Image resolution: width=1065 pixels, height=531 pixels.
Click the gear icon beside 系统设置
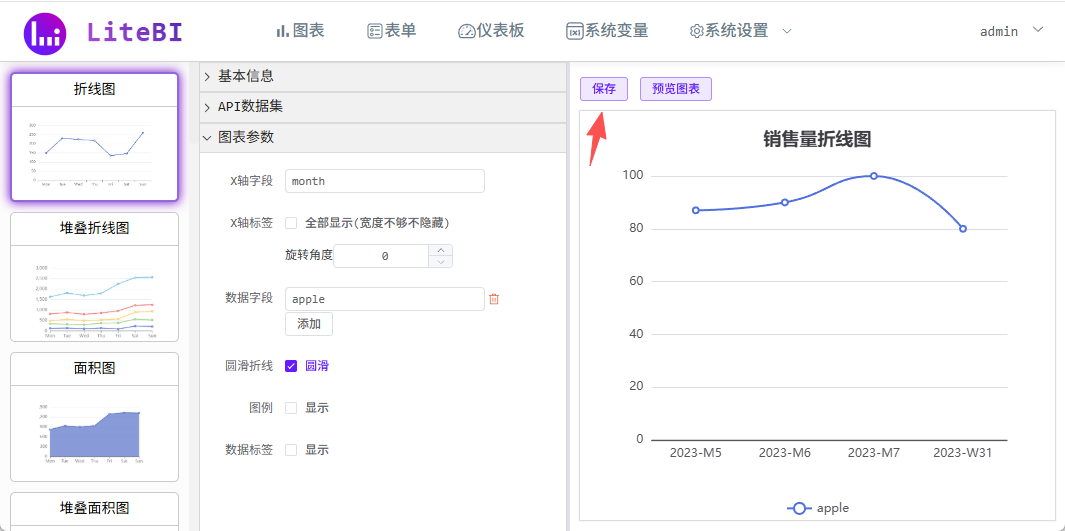click(x=696, y=31)
